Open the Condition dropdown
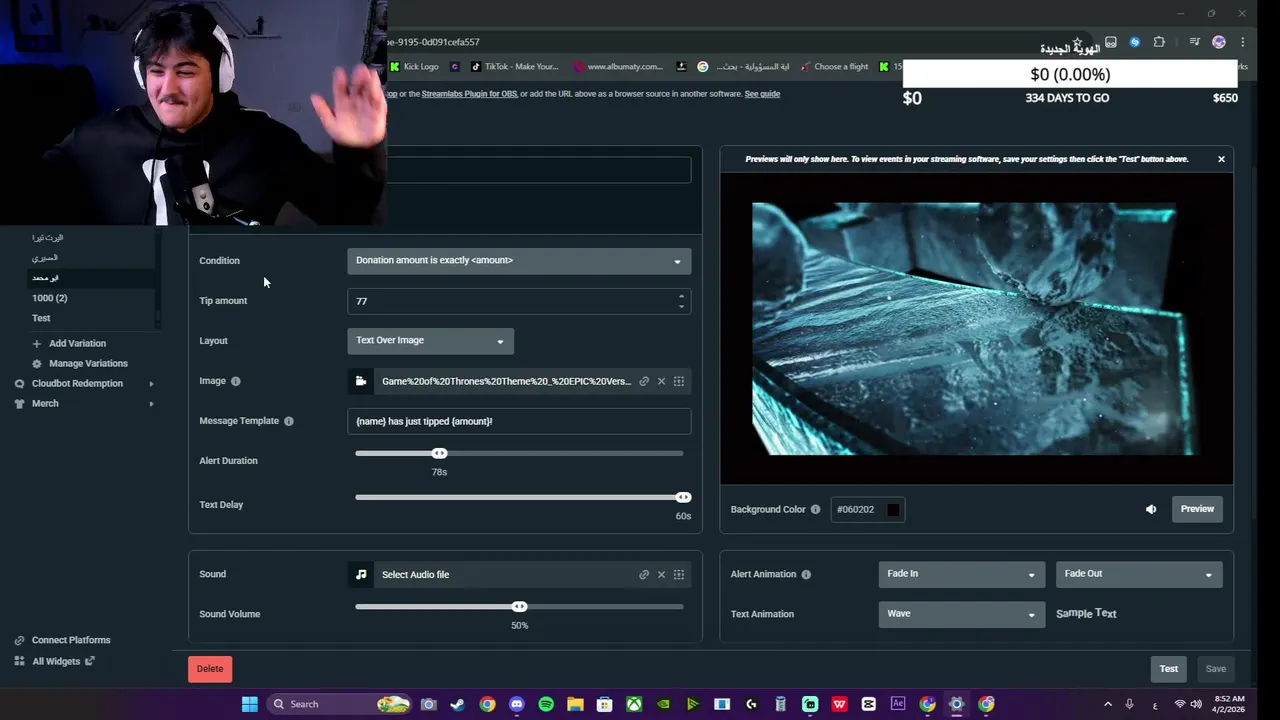This screenshot has height=720, width=1280. [x=519, y=260]
